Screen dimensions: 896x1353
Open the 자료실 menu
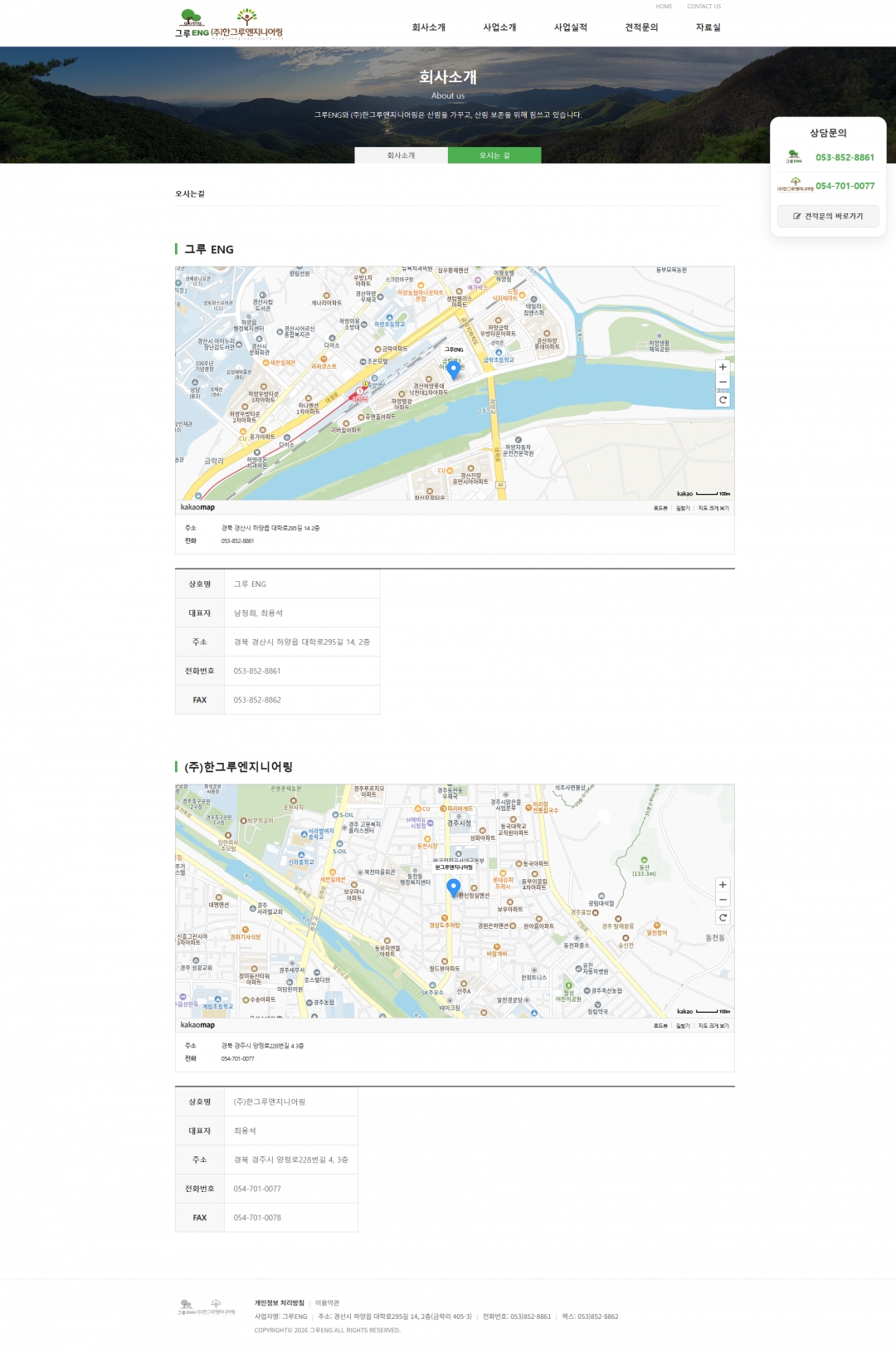pyautogui.click(x=709, y=27)
